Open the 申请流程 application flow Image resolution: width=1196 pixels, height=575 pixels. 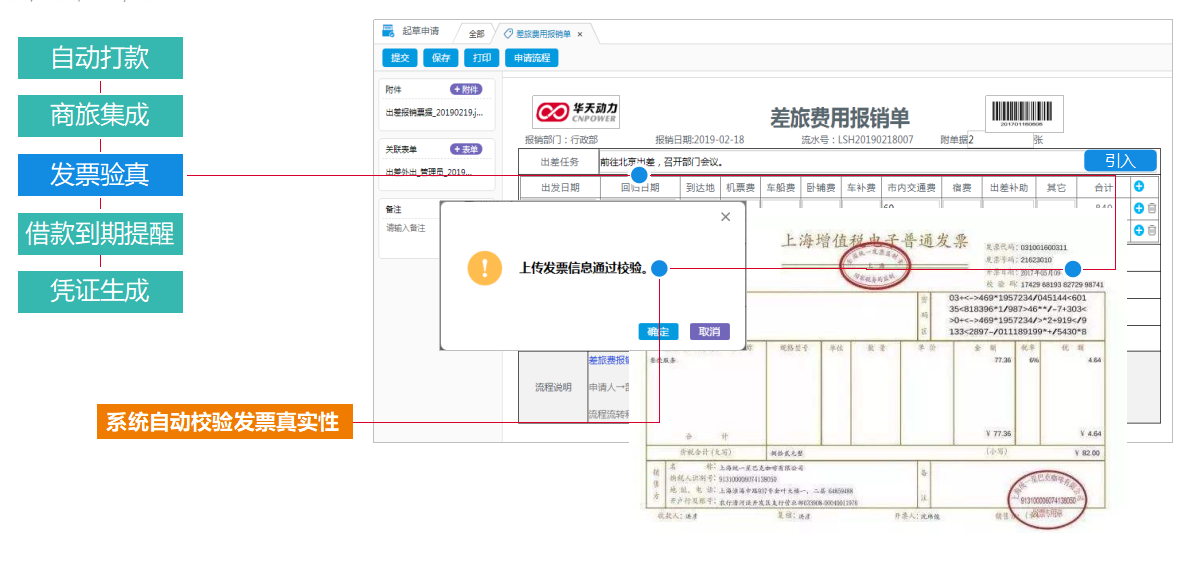click(x=531, y=58)
